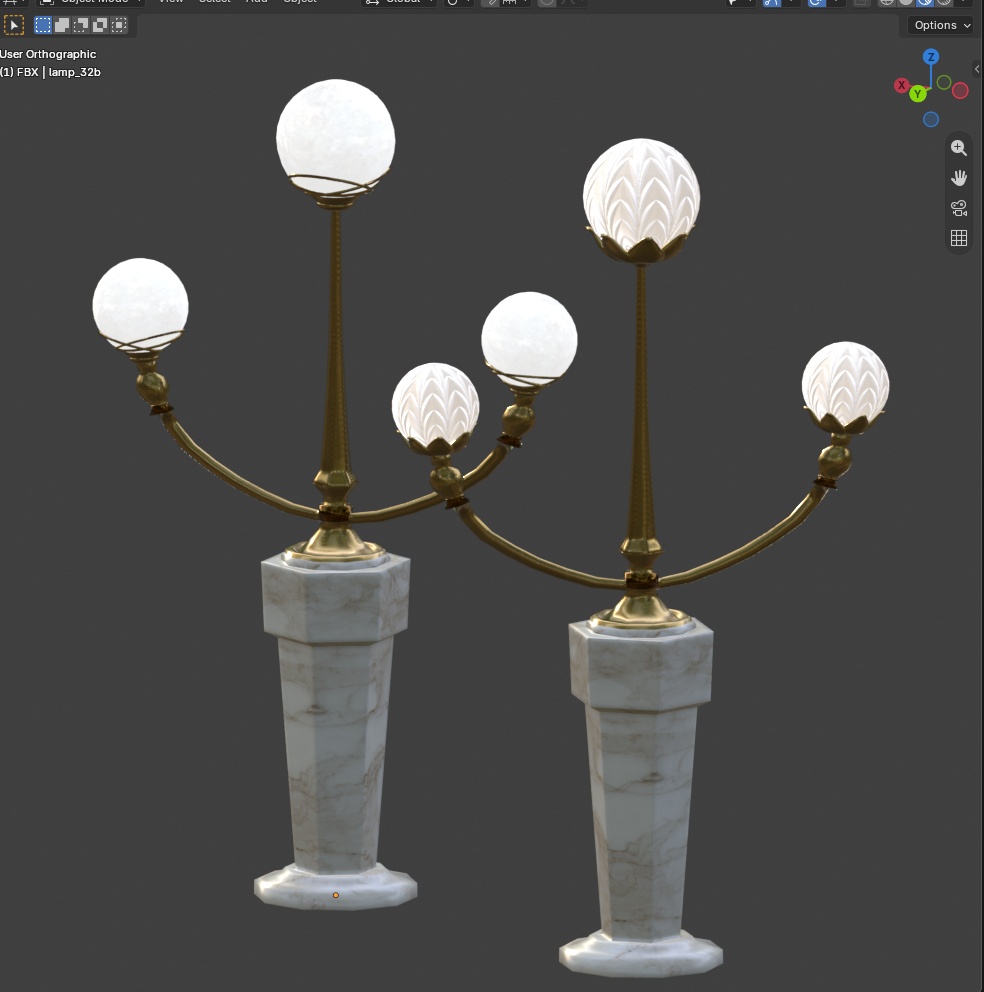Click the hollow green negative Y gizmo circle

[944, 82]
